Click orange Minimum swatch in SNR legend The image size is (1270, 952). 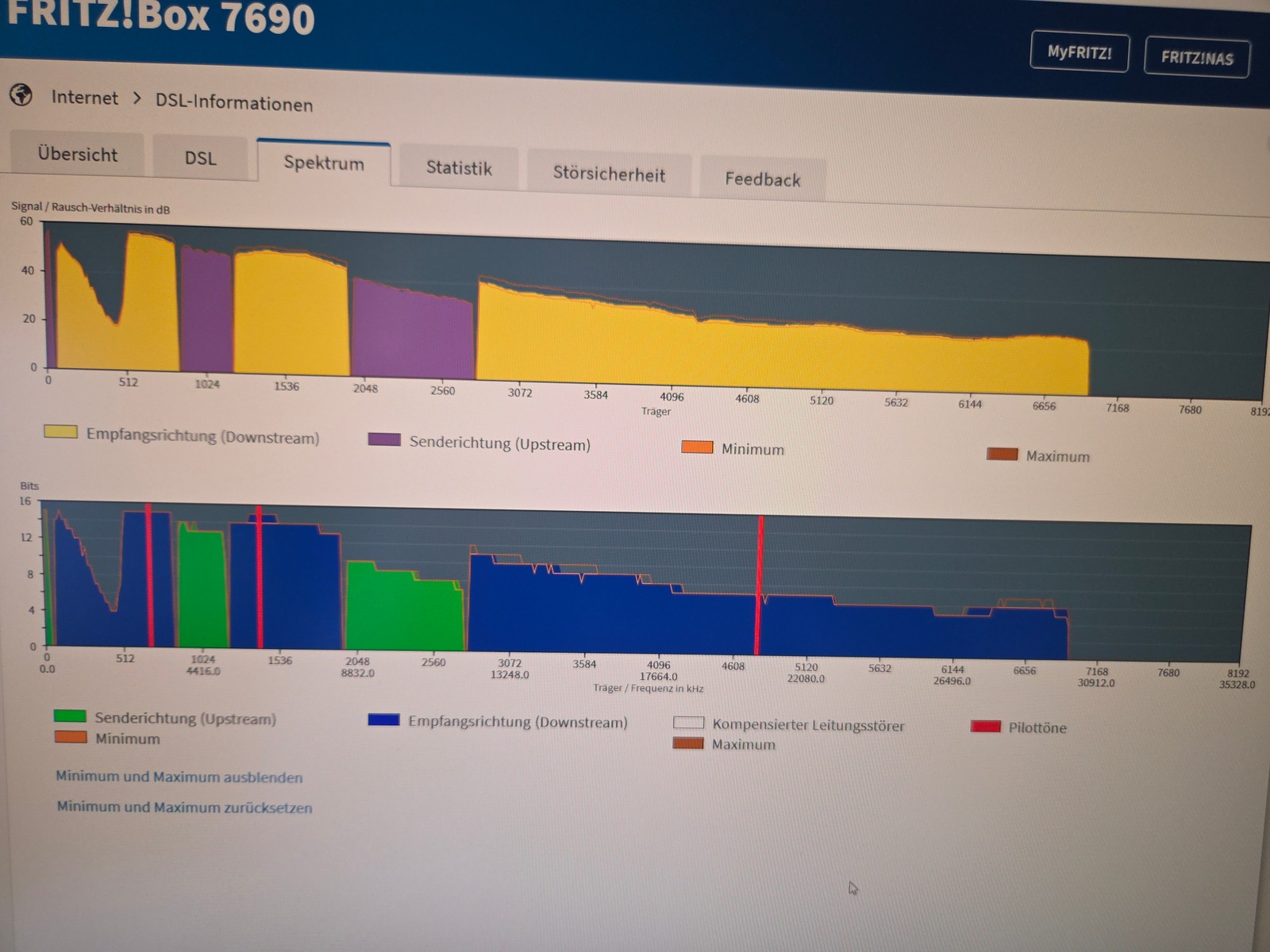[697, 447]
